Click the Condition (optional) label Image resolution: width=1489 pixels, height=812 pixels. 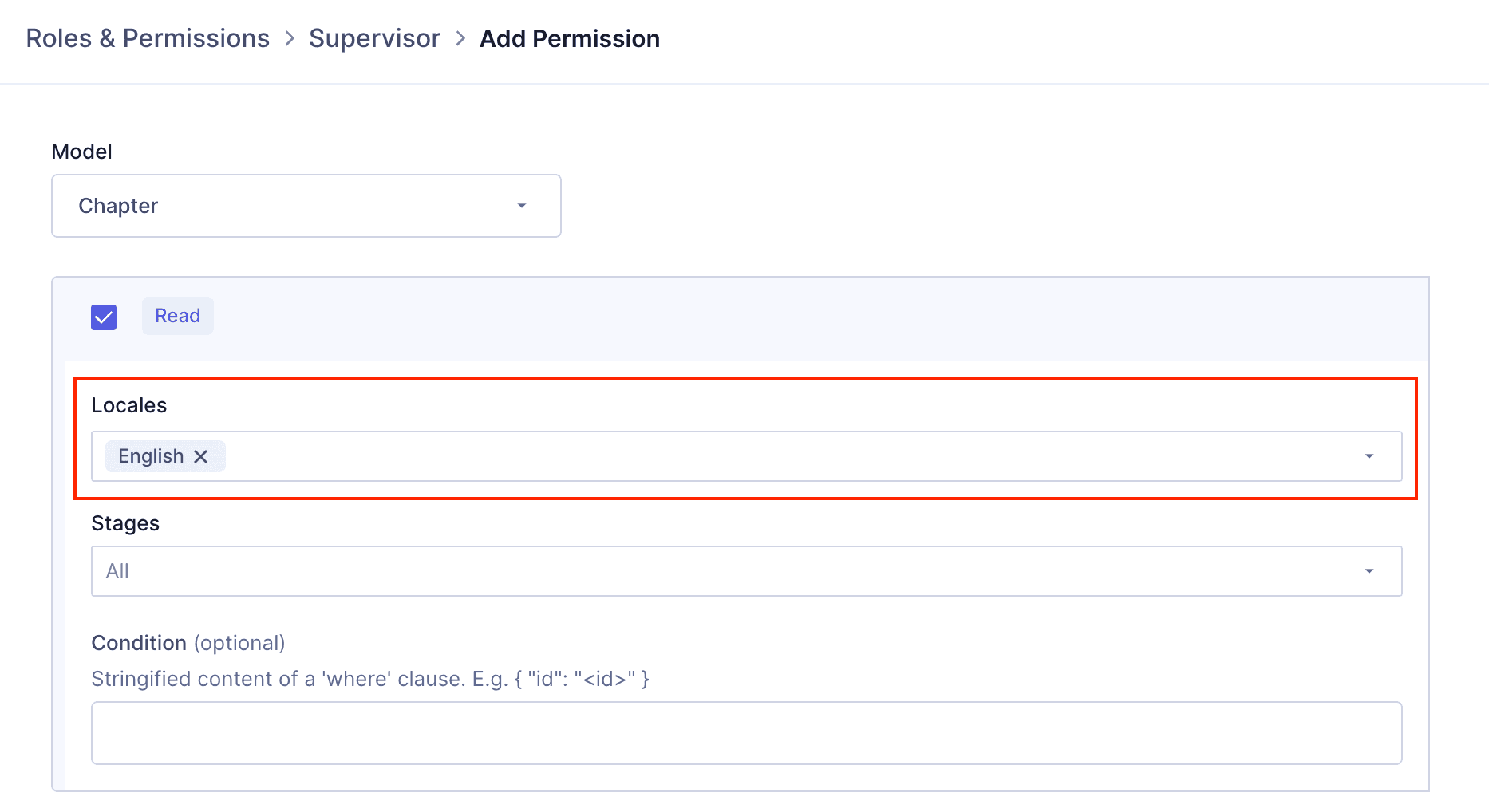[x=188, y=643]
